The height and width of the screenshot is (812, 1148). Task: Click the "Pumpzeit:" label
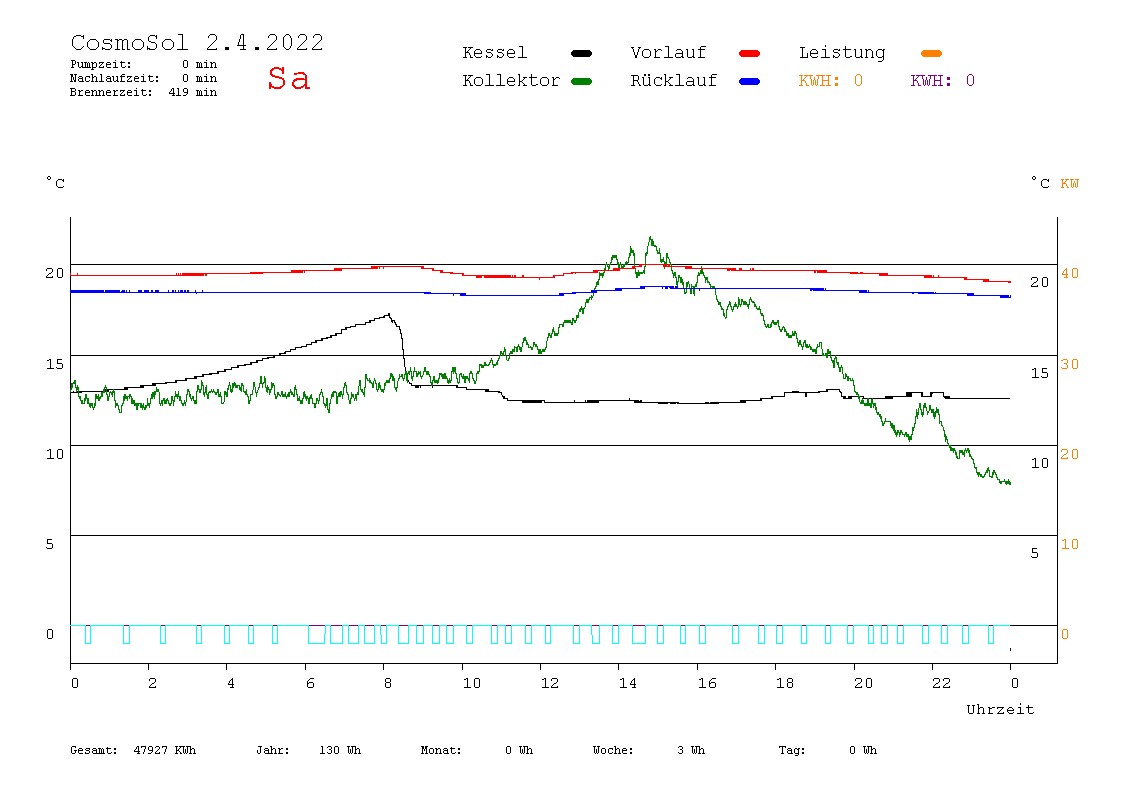coord(101,64)
